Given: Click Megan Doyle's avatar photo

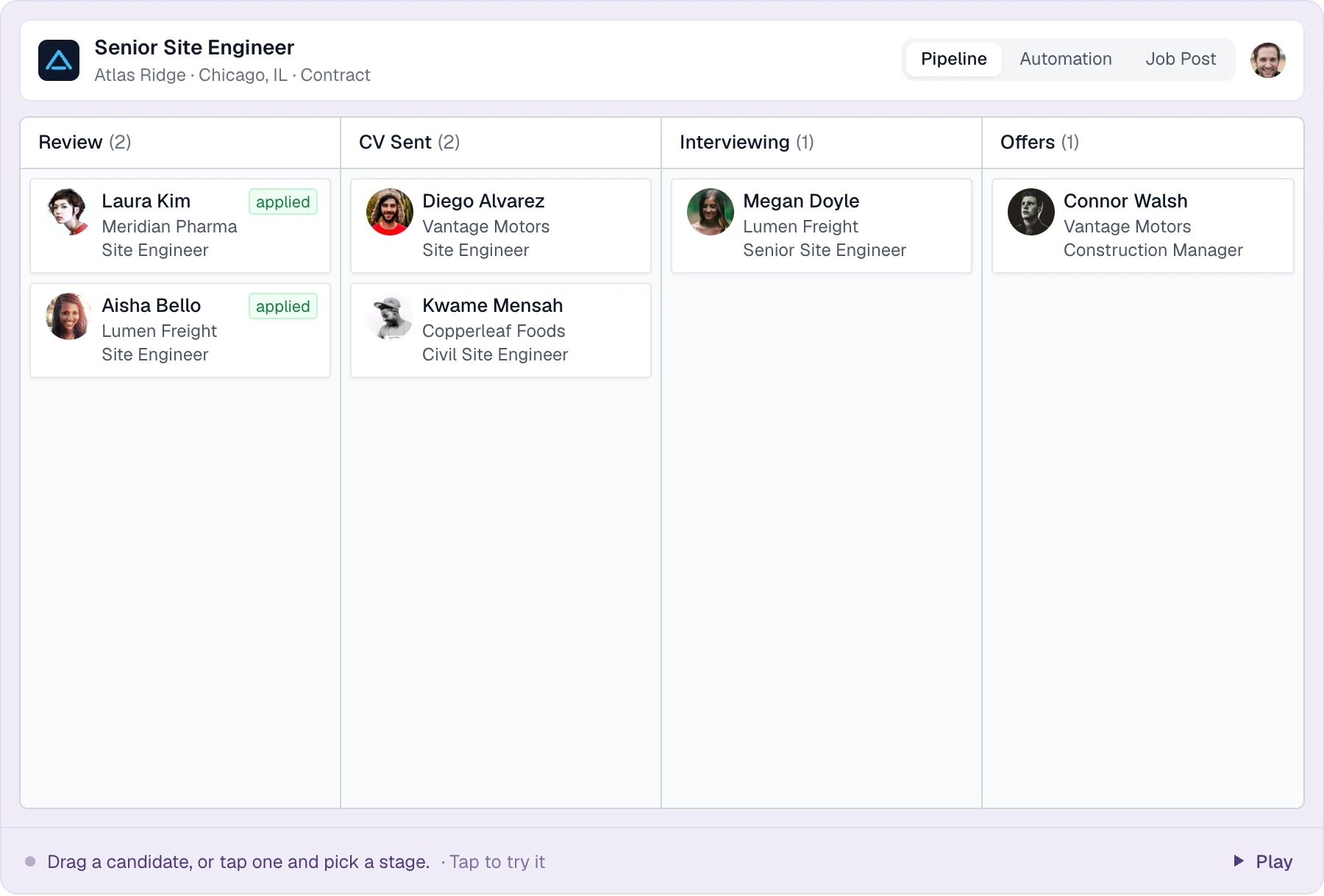Looking at the screenshot, I should click(x=711, y=212).
